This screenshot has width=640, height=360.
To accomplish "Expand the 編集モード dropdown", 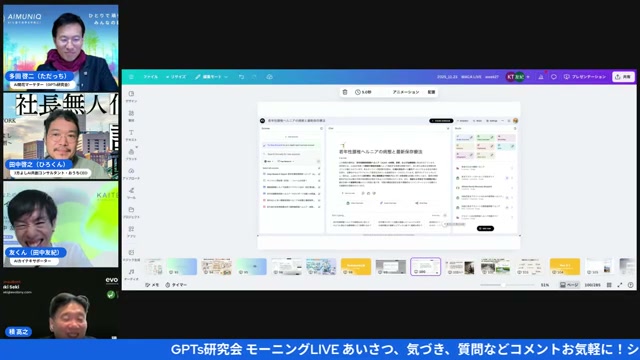I will click(211, 77).
